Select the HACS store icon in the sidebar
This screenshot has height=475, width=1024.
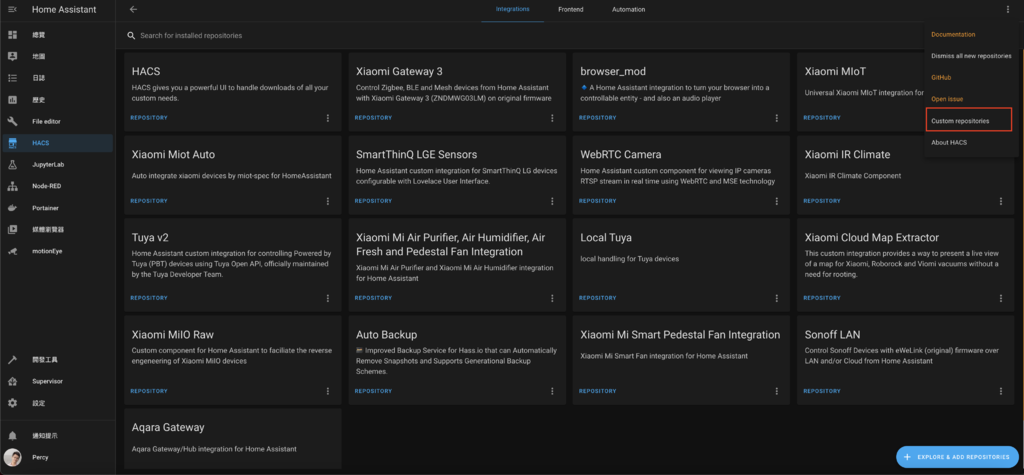click(12, 142)
